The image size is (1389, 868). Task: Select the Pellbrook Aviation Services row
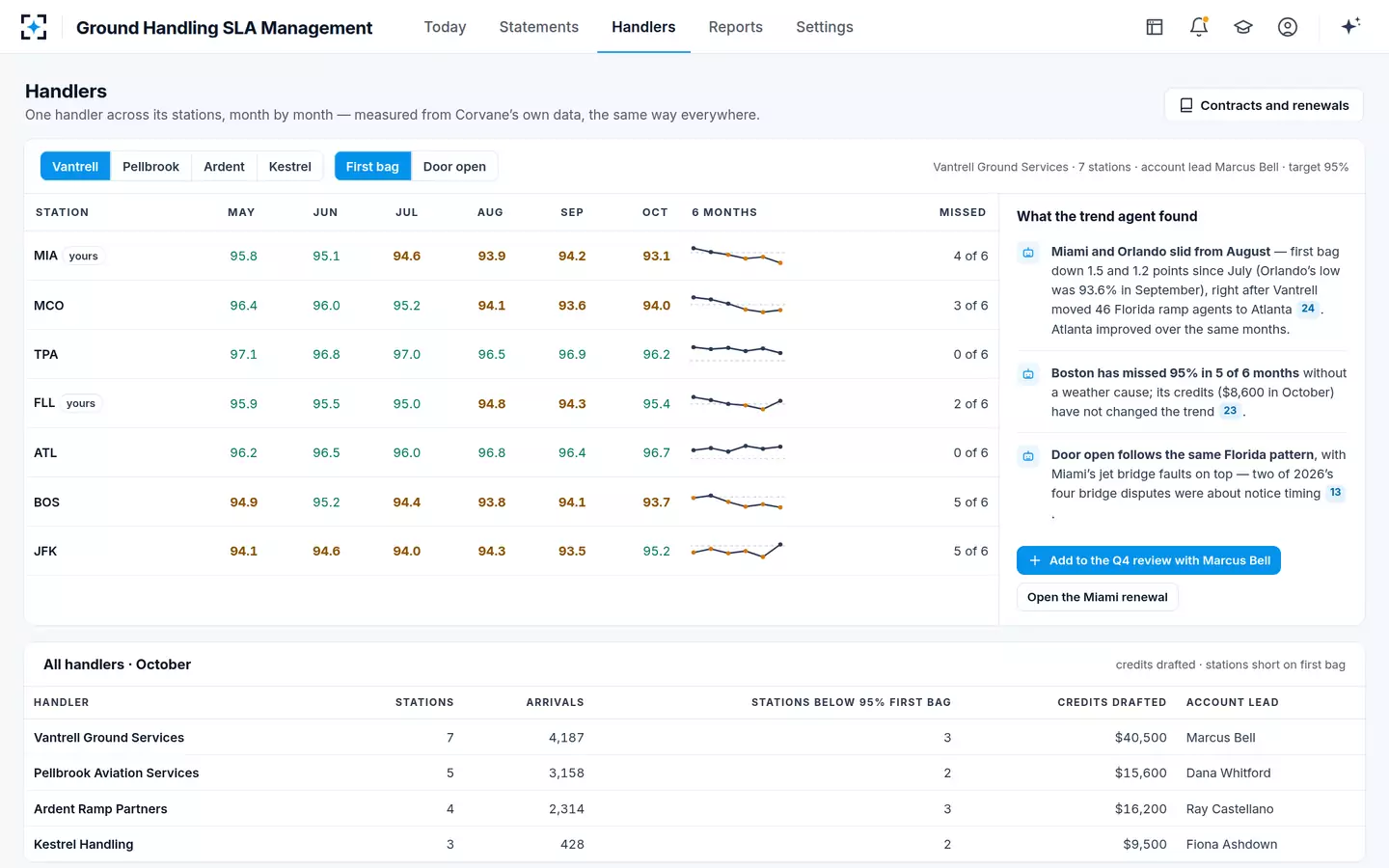[x=694, y=773]
